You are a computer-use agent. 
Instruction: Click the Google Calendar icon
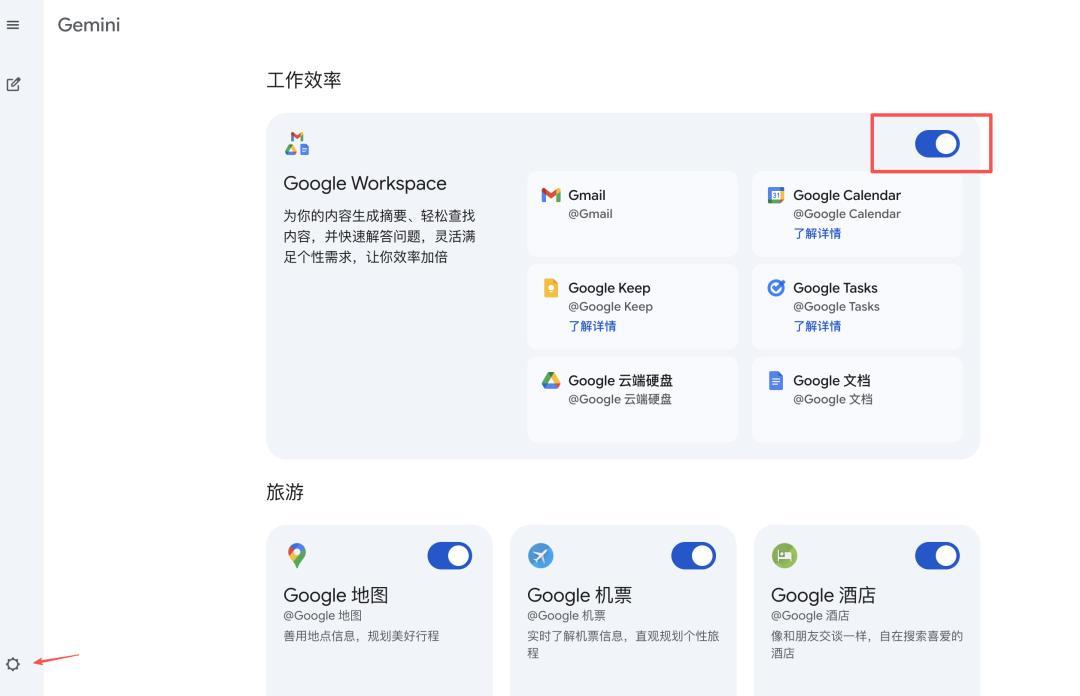(776, 195)
